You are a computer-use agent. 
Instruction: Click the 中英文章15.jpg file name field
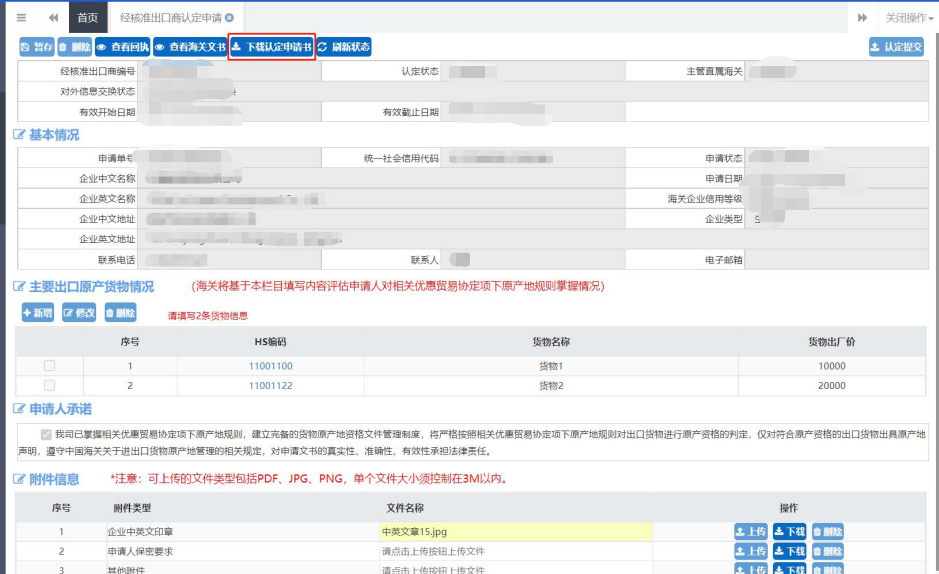pos(515,532)
